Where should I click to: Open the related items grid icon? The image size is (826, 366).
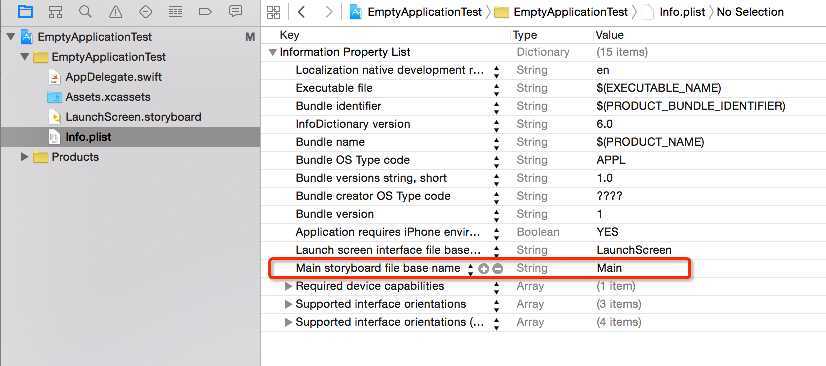pyautogui.click(x=273, y=12)
